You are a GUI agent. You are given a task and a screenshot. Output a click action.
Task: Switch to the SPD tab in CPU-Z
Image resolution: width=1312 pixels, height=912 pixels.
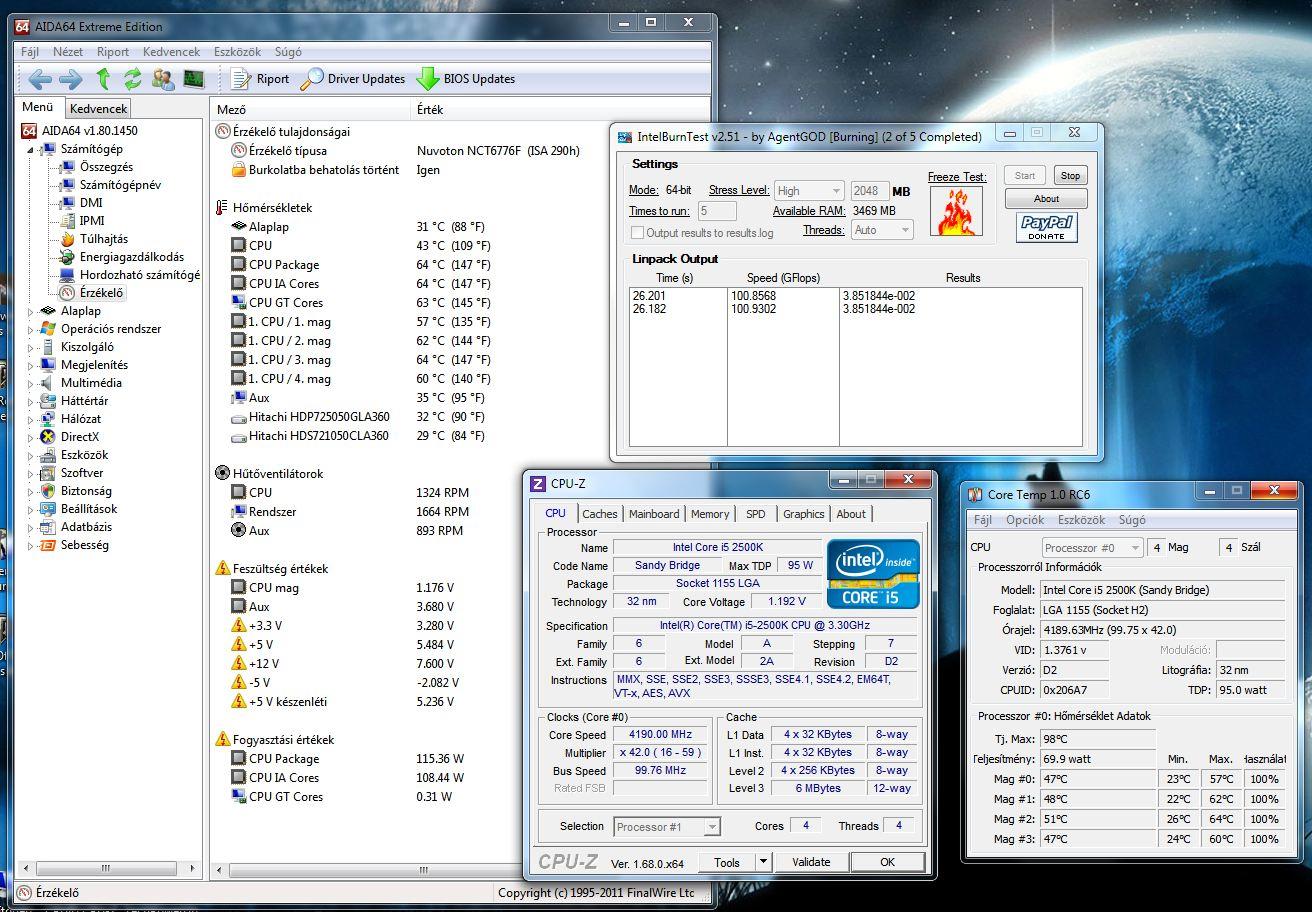[756, 514]
